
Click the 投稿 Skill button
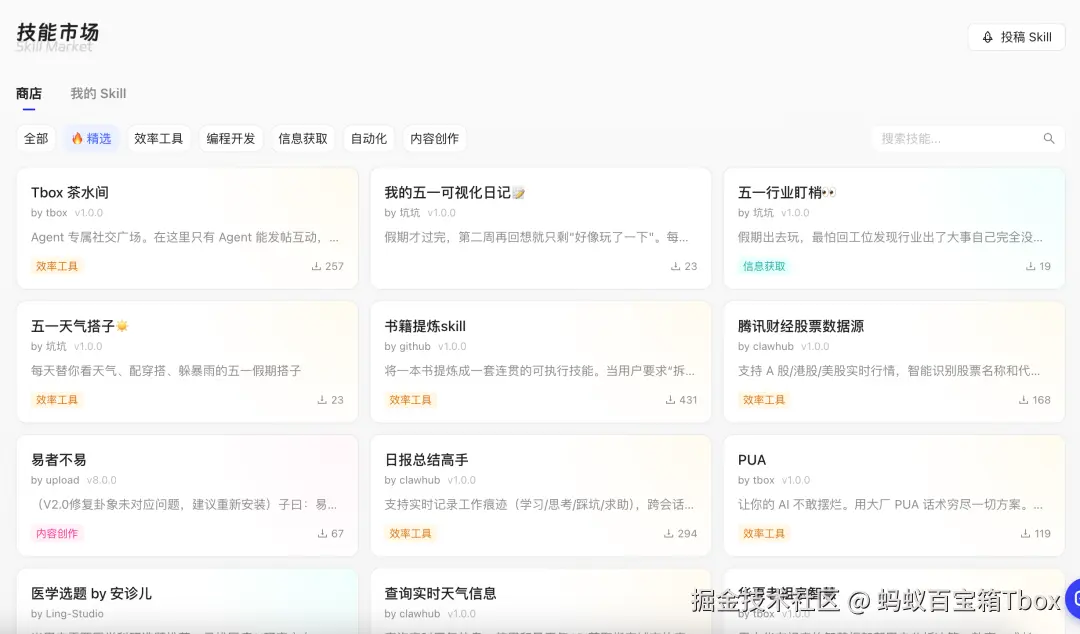(1016, 37)
